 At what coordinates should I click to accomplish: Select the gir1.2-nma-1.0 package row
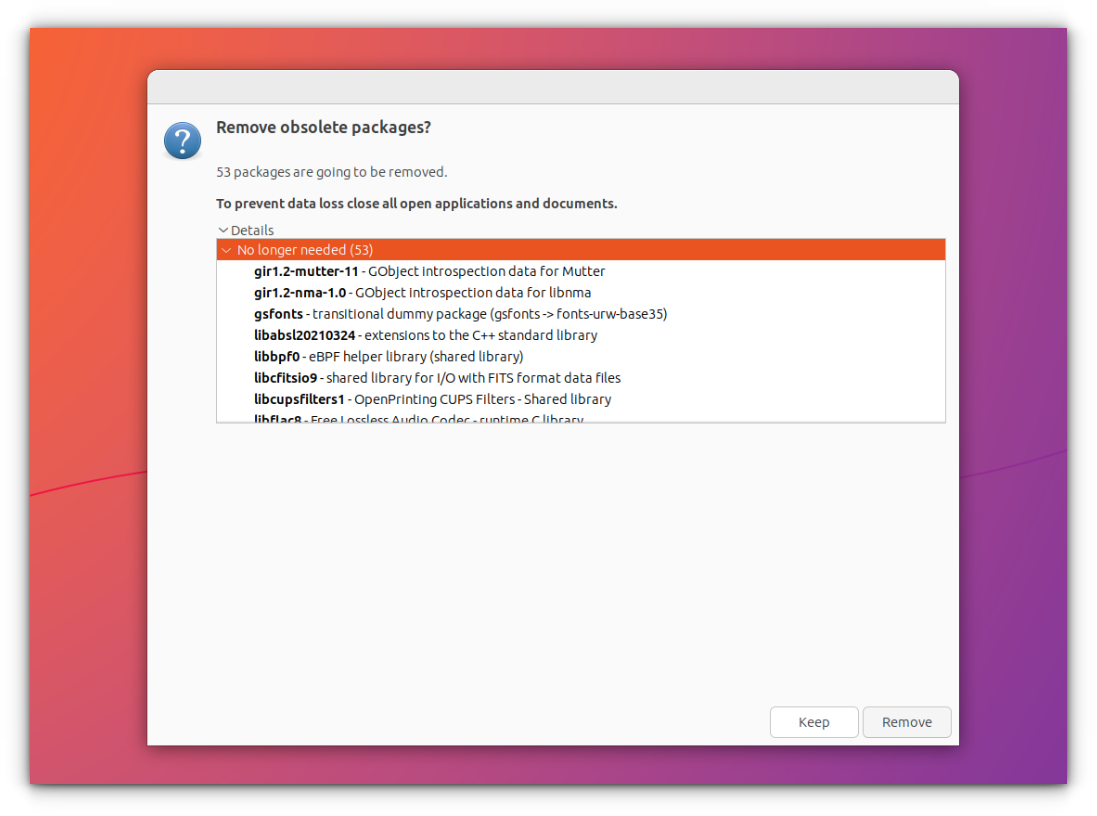click(x=581, y=293)
